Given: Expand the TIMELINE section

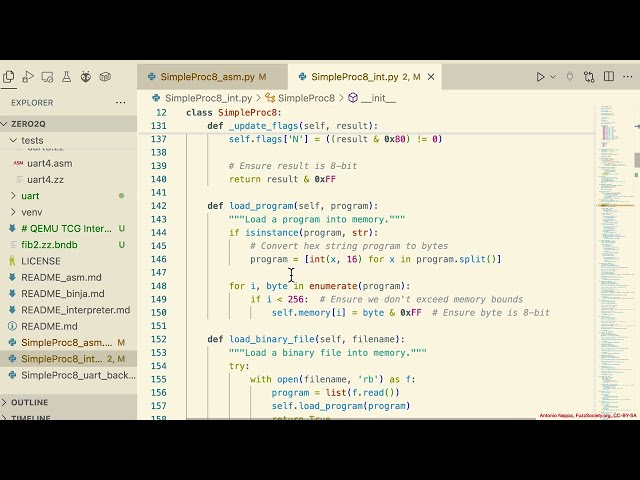Looking at the screenshot, I should (x=69, y=417).
